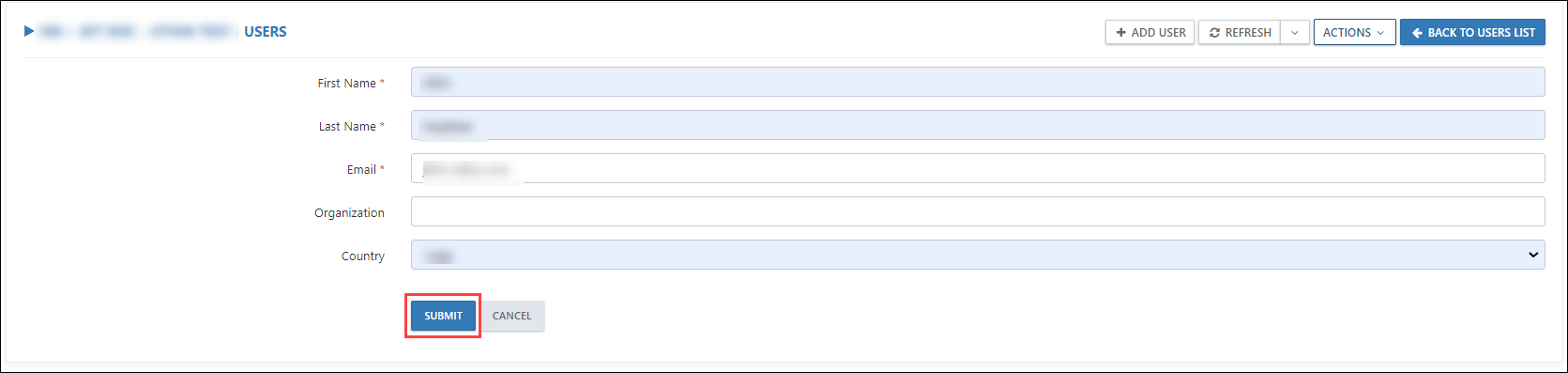1568x373 pixels.
Task: Click the breadcrumb triangle icon before USERS
Action: (29, 31)
